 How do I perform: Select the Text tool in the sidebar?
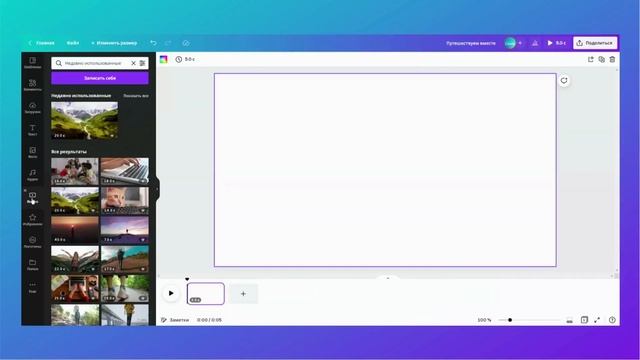coord(32,130)
